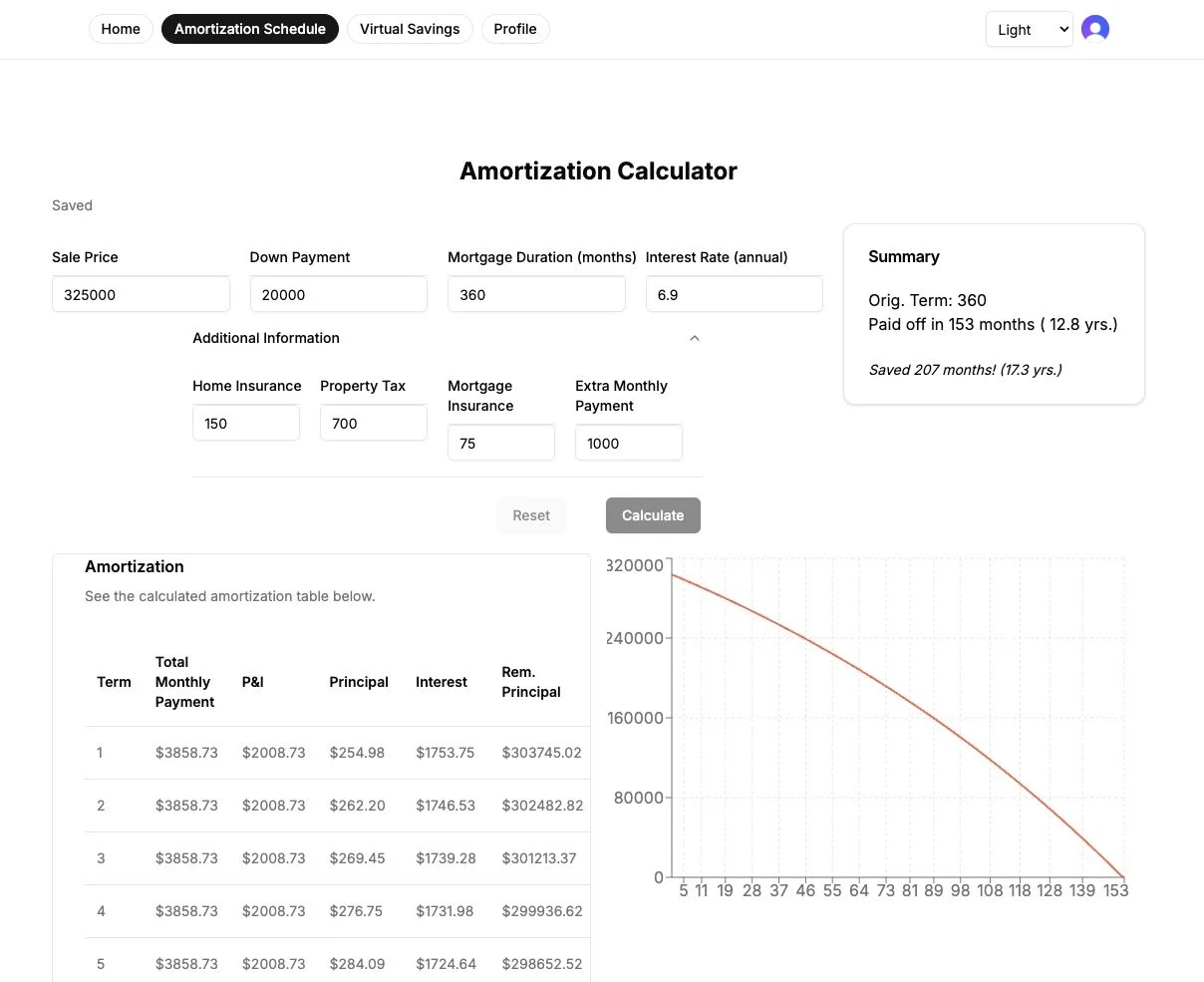The image size is (1204, 982).
Task: Click principal value $269.45 in term 3
Action: pos(357,858)
